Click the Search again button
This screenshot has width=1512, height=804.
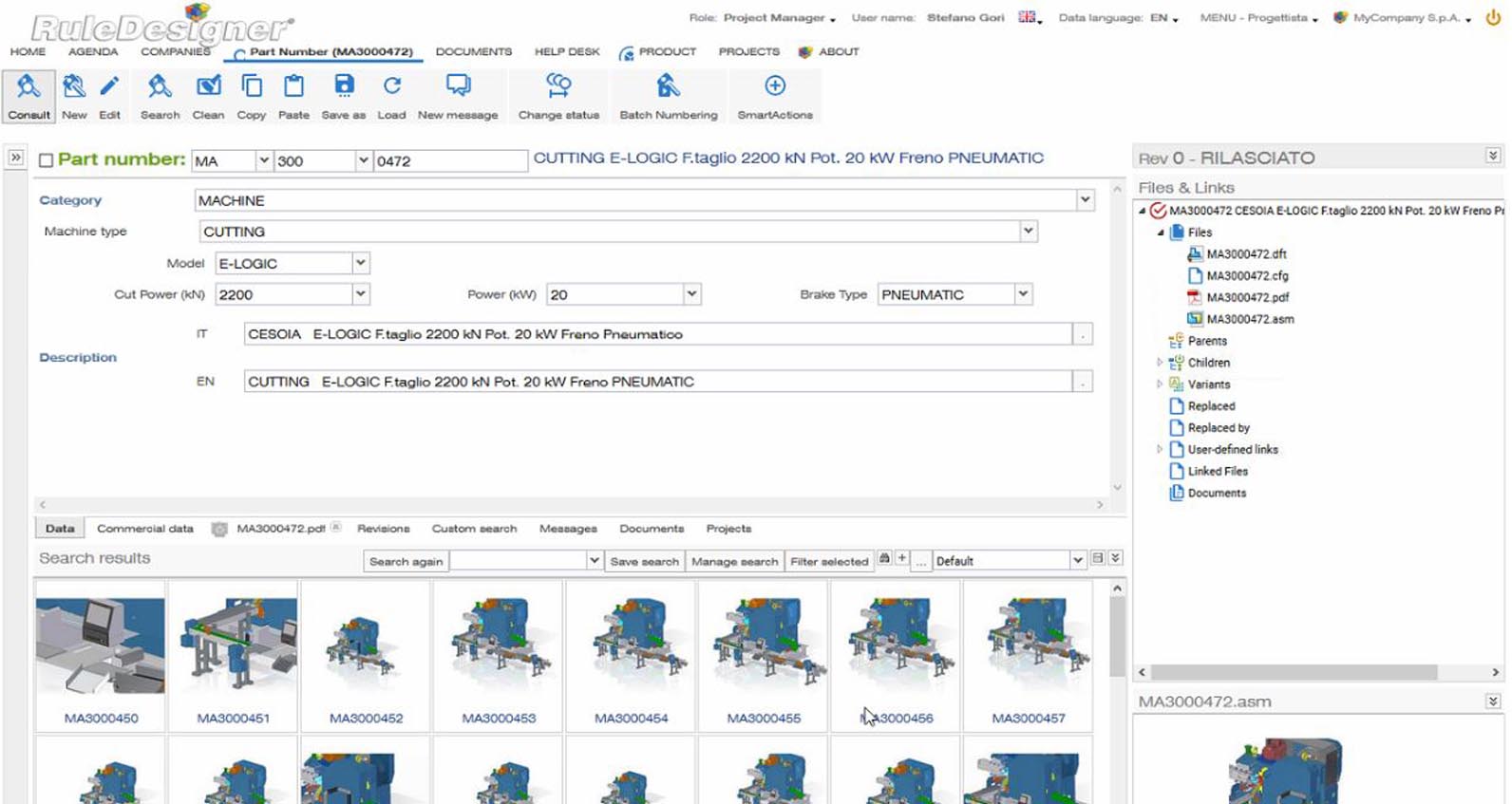[406, 561]
